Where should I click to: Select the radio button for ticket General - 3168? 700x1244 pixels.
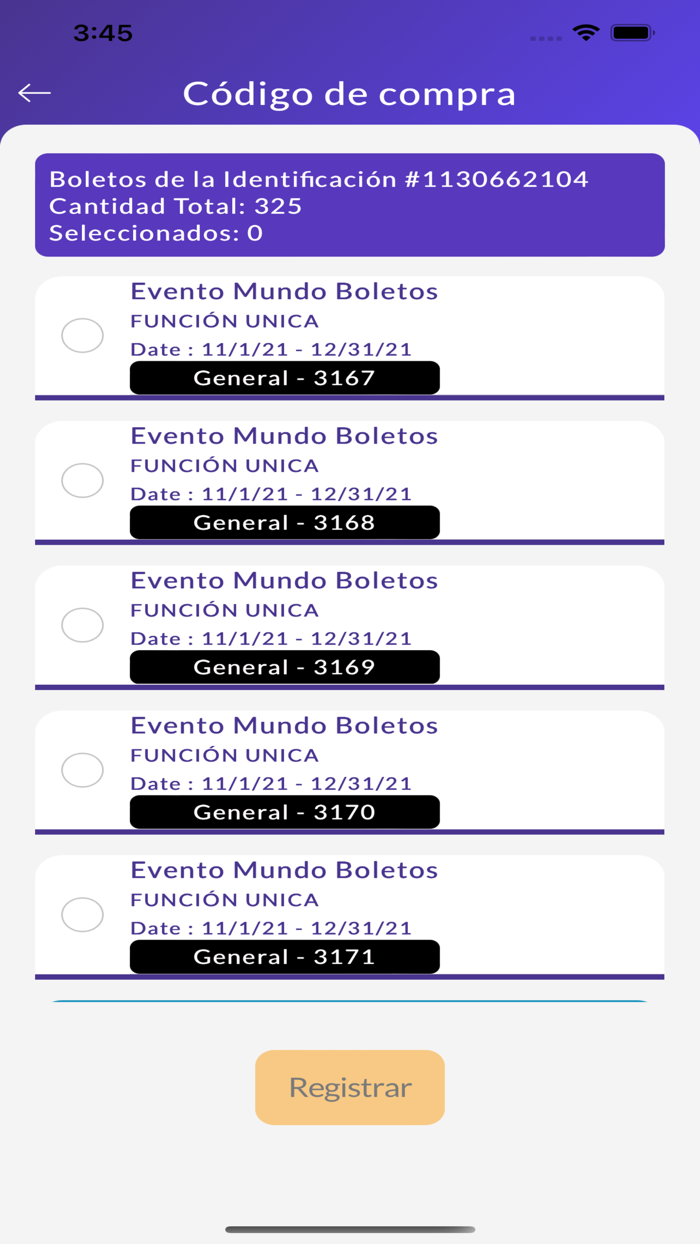pyautogui.click(x=83, y=480)
